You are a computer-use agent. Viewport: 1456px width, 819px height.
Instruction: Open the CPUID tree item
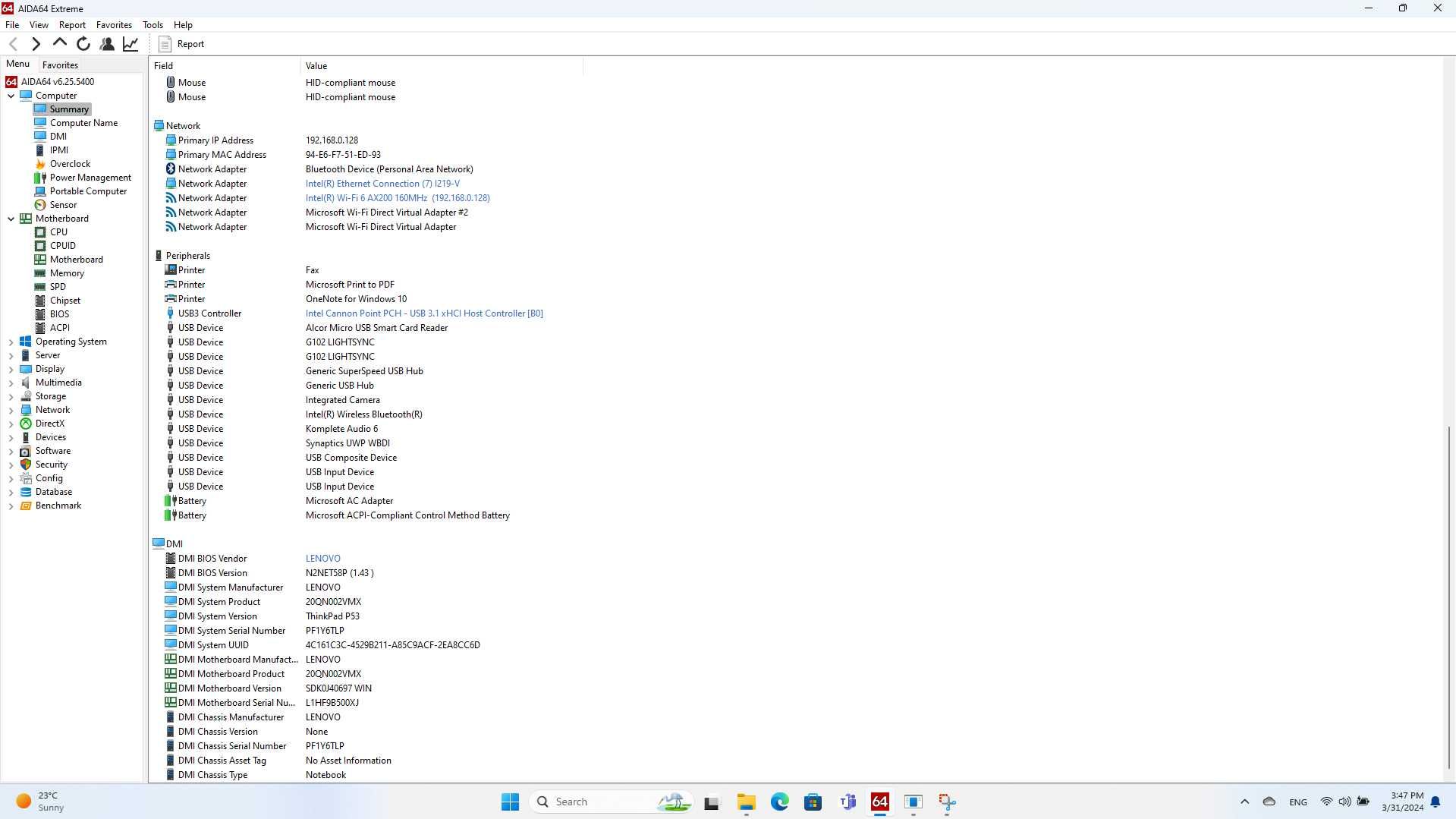pos(63,246)
